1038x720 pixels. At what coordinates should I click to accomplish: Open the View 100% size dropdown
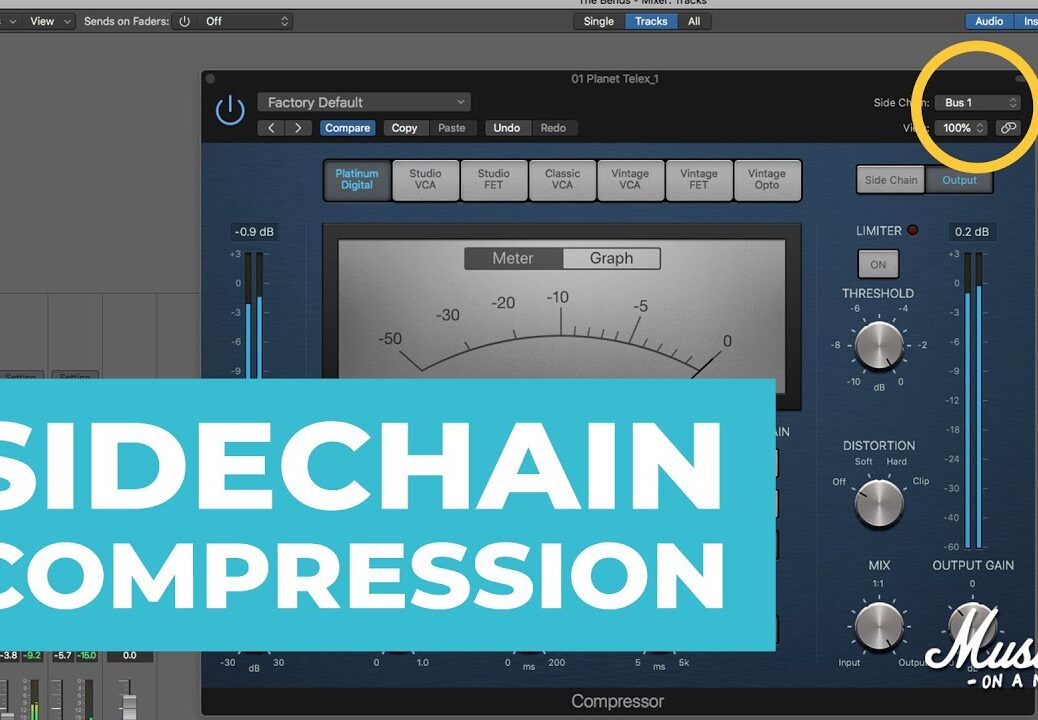click(x=962, y=128)
